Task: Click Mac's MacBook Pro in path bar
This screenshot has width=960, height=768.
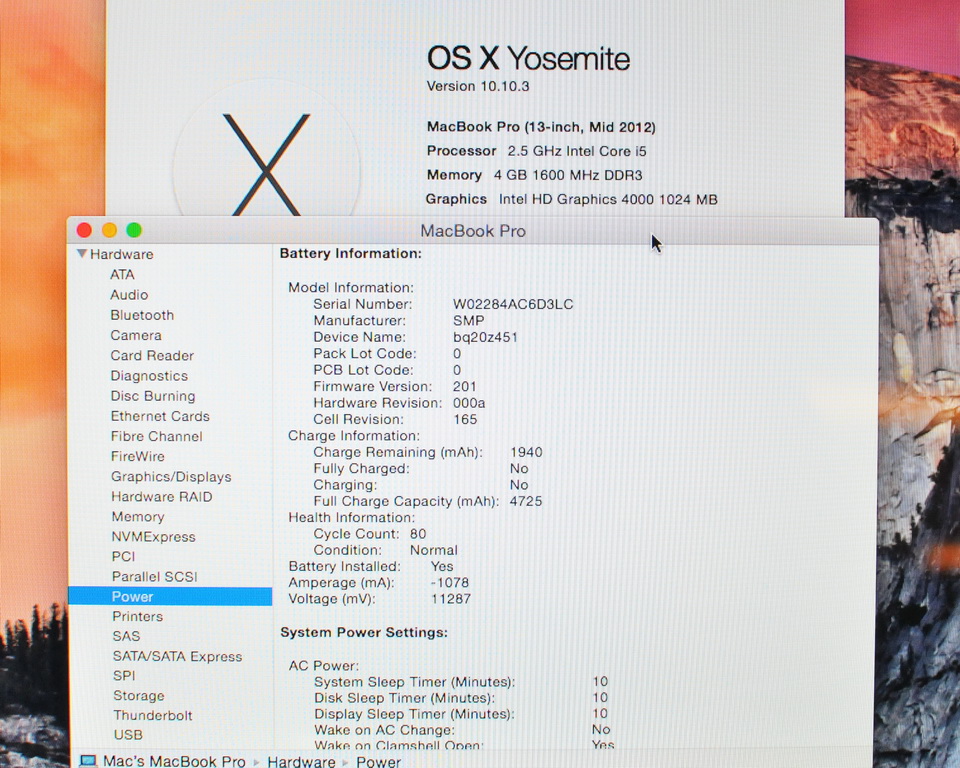Action: coord(174,761)
